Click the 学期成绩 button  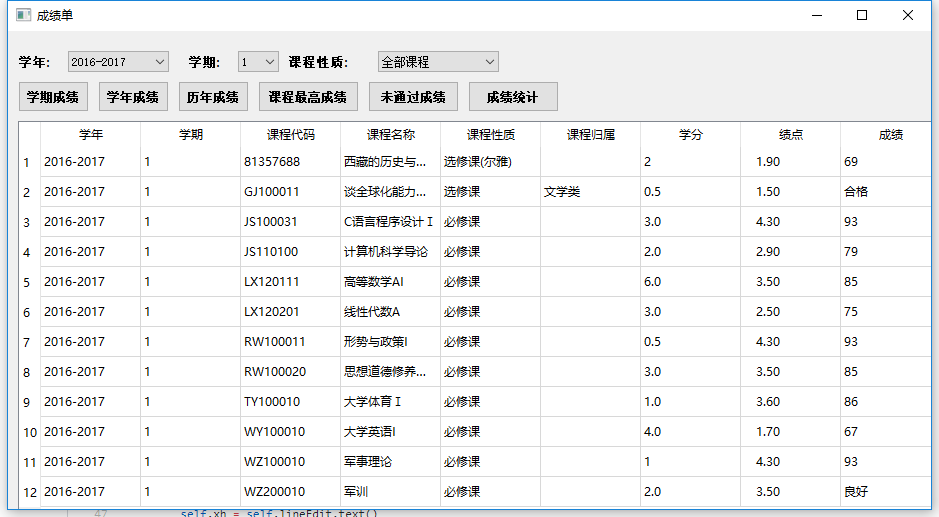point(53,97)
